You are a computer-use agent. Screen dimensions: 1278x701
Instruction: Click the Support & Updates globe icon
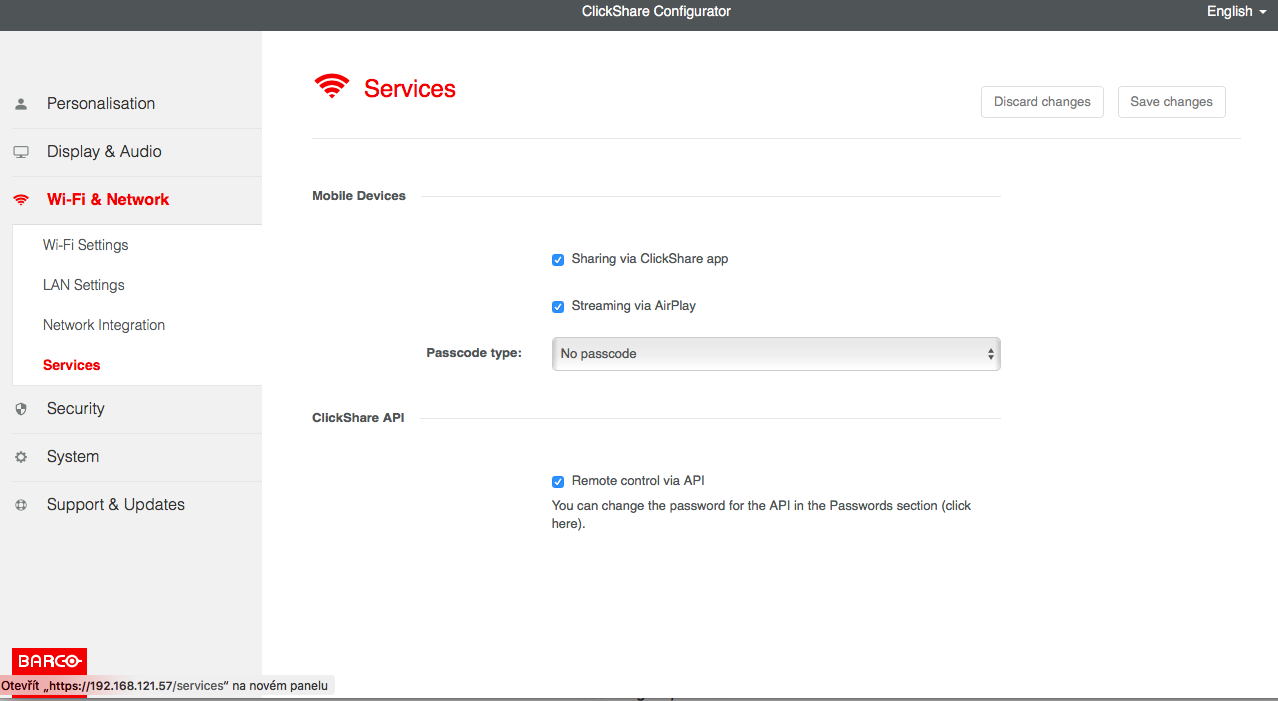click(x=21, y=505)
